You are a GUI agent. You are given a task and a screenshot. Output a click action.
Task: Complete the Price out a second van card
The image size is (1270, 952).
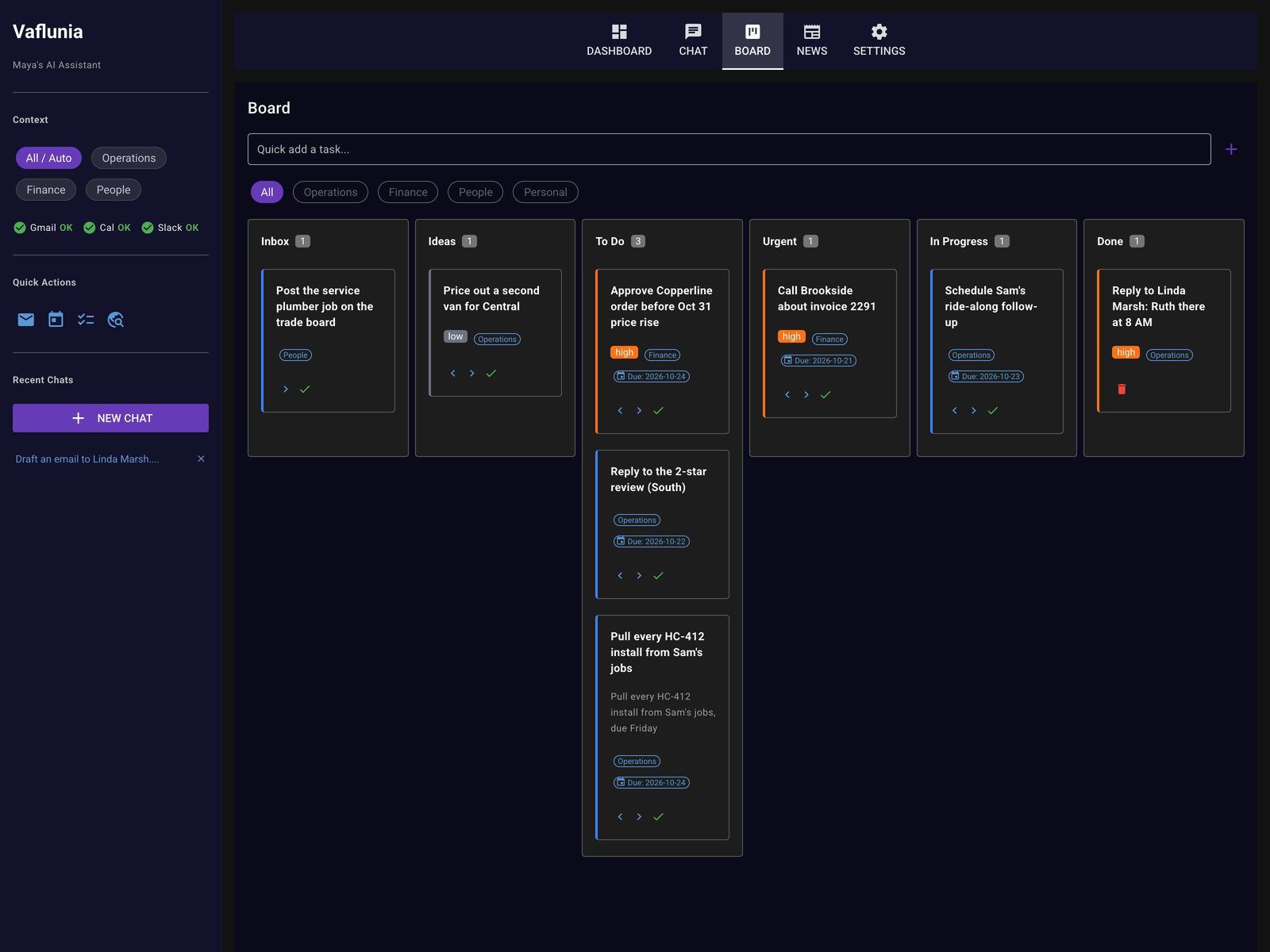(x=491, y=373)
